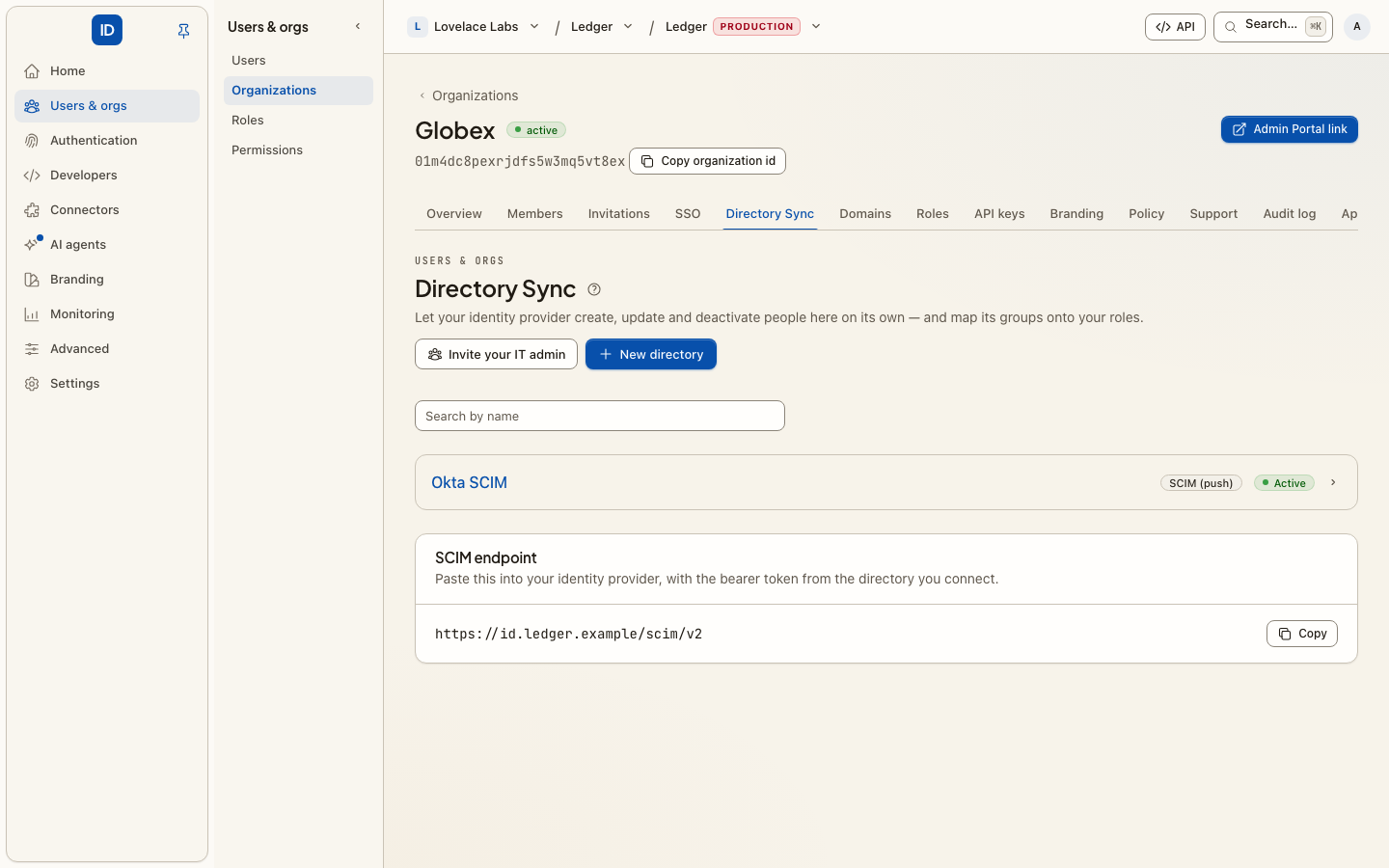Viewport: 1389px width, 868px height.
Task: Open Branding in left sidebar
Action: pyautogui.click(x=107, y=280)
